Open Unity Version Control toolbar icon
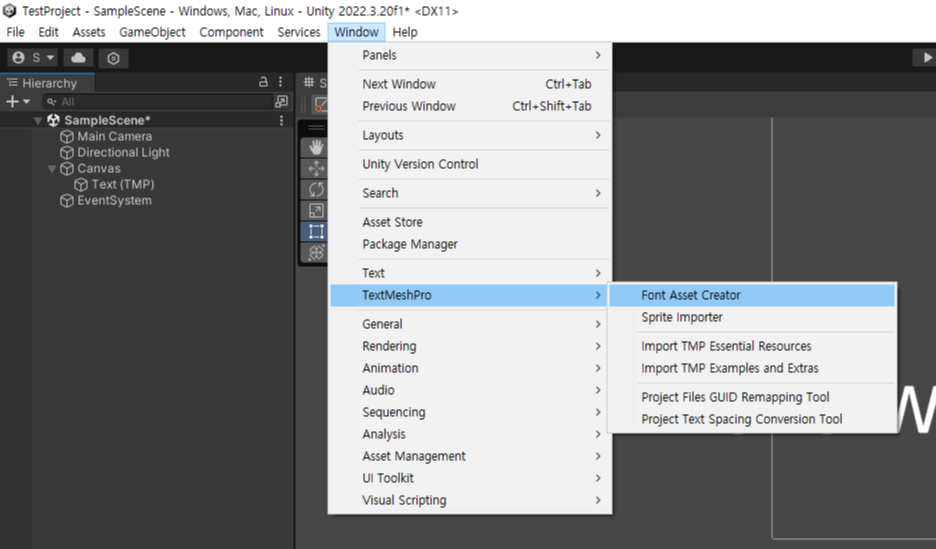 tap(113, 58)
